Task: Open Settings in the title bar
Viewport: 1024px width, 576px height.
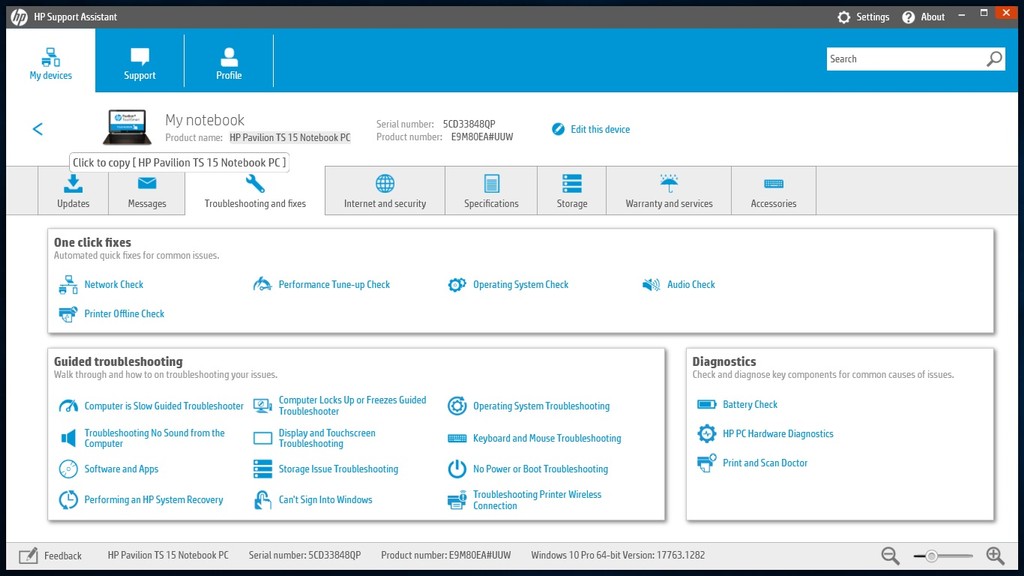Action: click(x=863, y=17)
